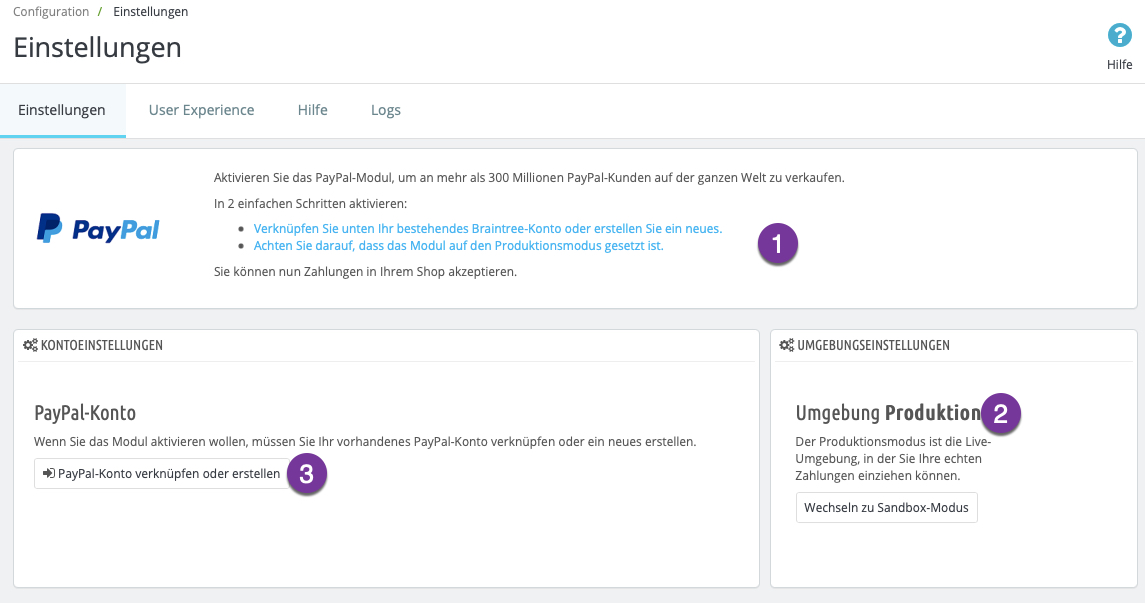1145x603 pixels.
Task: Click the Einstellungen page heading
Action: (x=97, y=47)
